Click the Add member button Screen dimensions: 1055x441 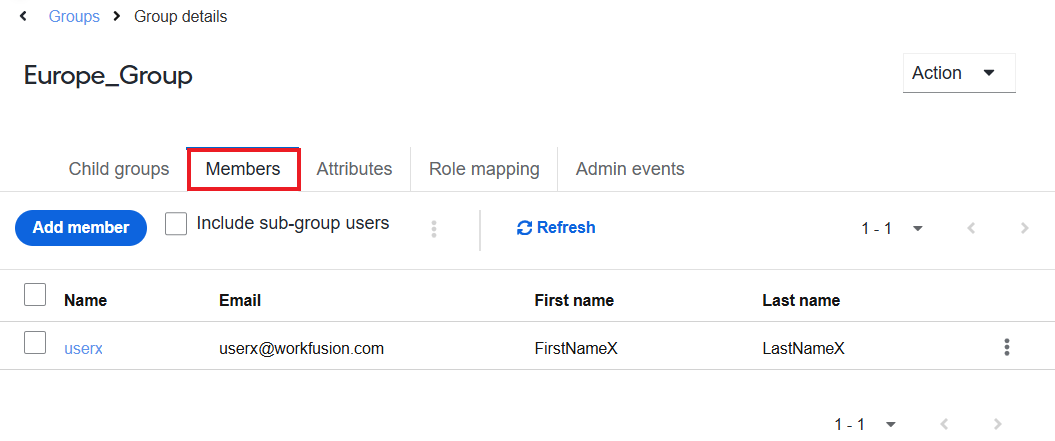pyautogui.click(x=81, y=228)
